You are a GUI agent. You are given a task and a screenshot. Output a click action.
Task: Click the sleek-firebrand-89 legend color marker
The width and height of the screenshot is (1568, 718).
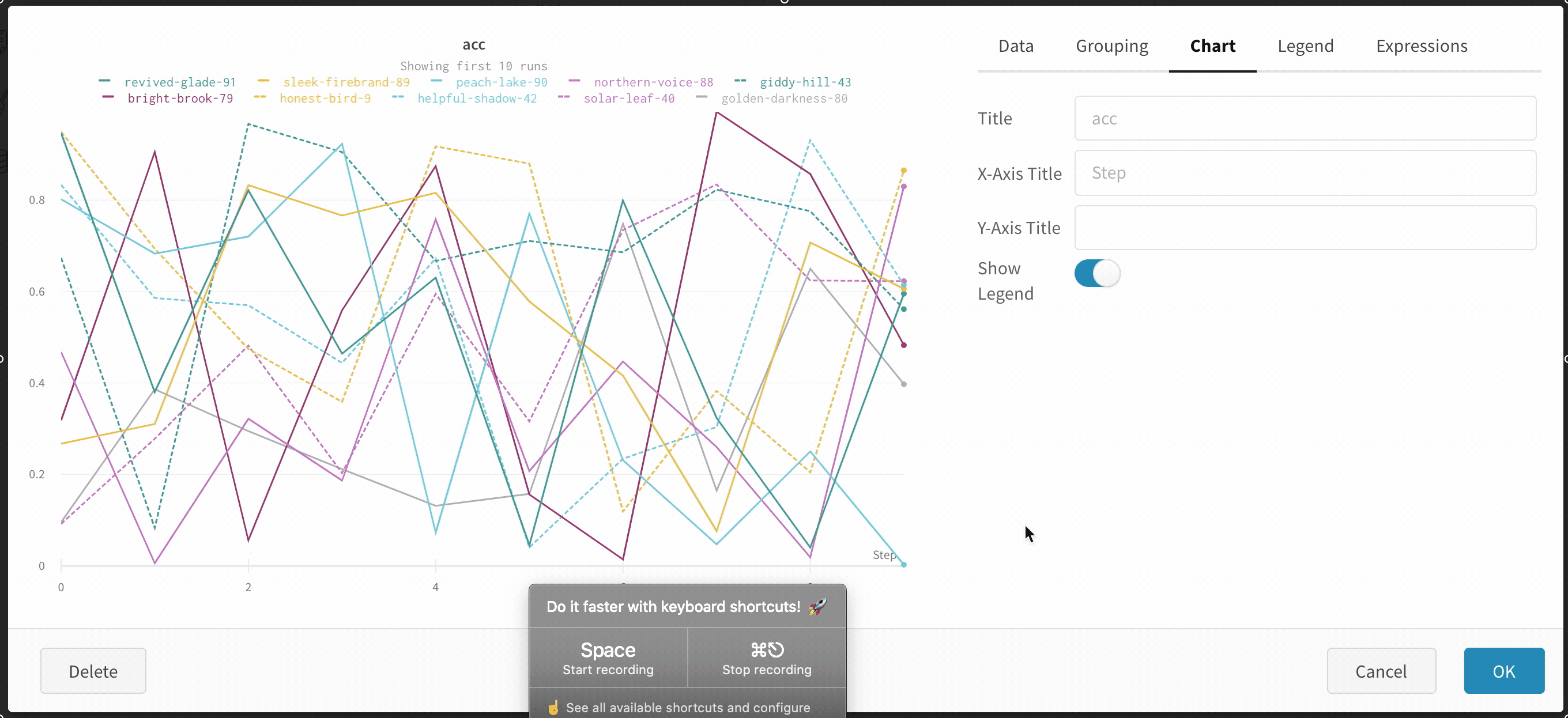point(263,81)
